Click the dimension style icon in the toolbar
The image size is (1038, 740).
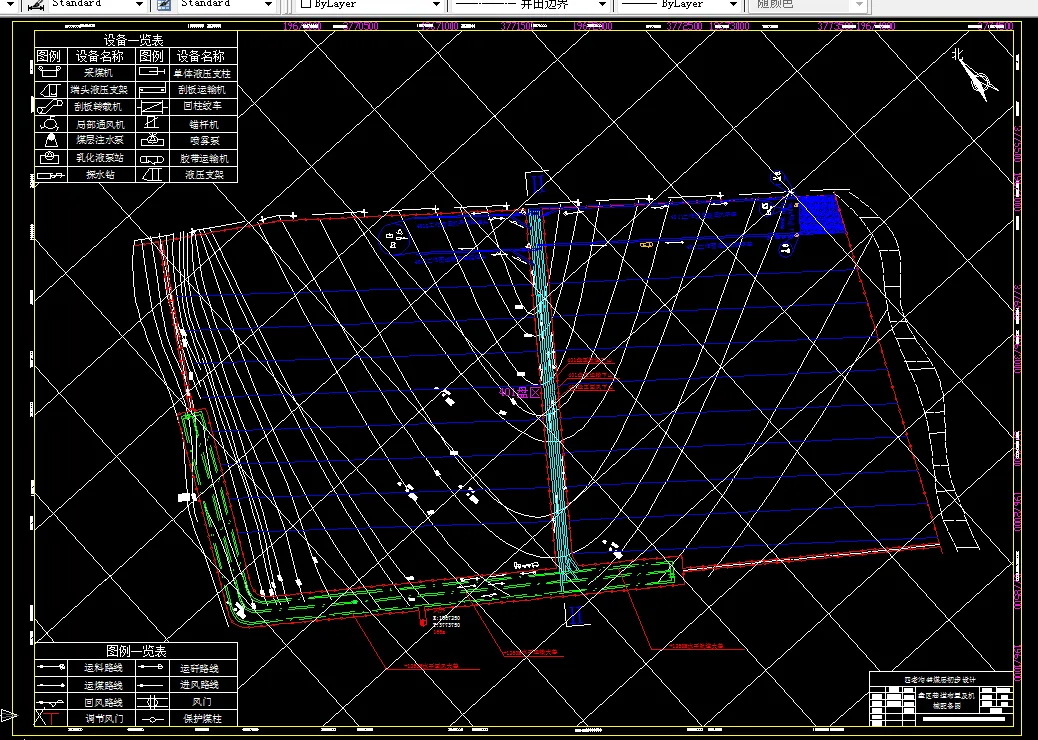36,5
